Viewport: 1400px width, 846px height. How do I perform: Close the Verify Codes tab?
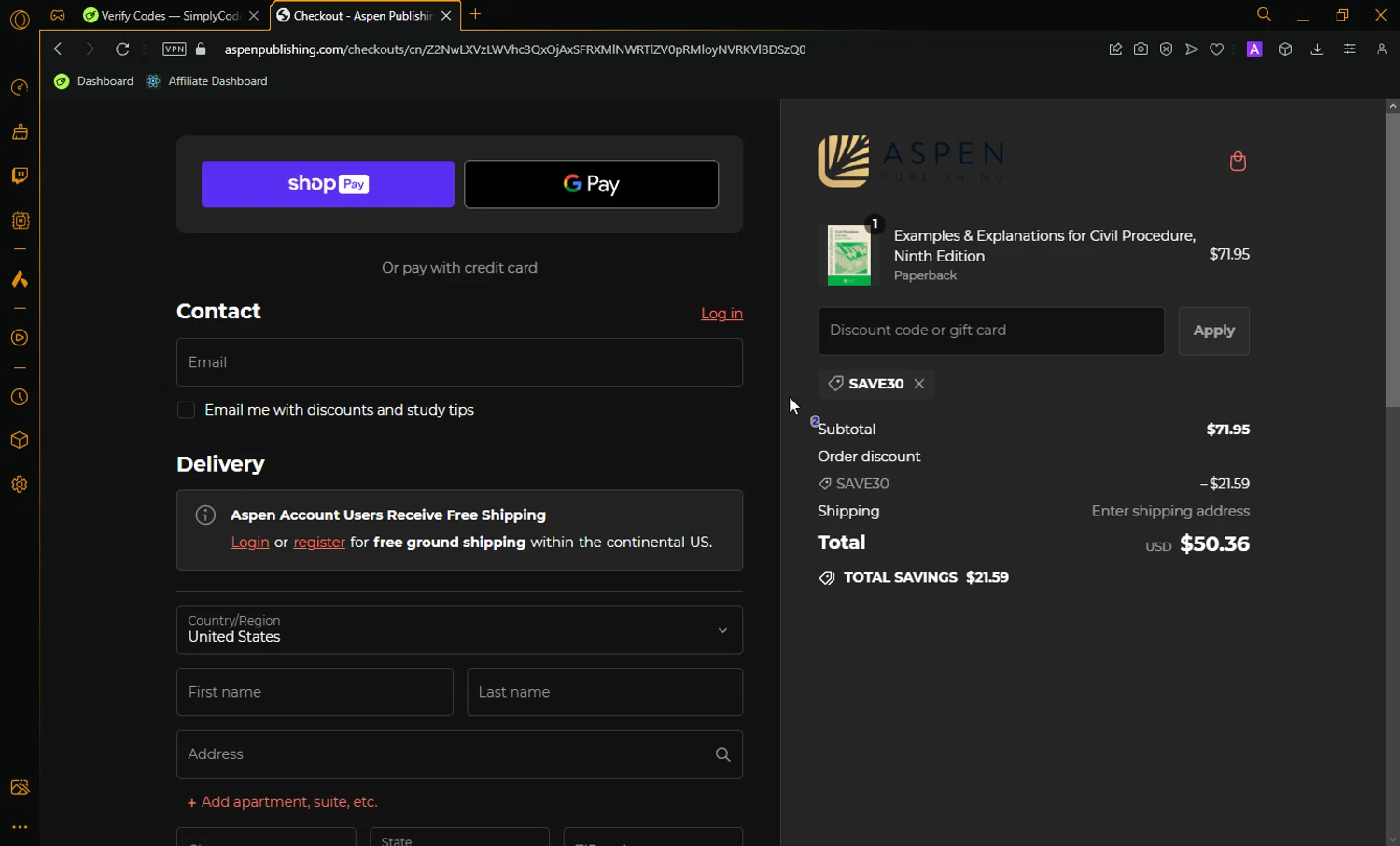click(x=254, y=16)
